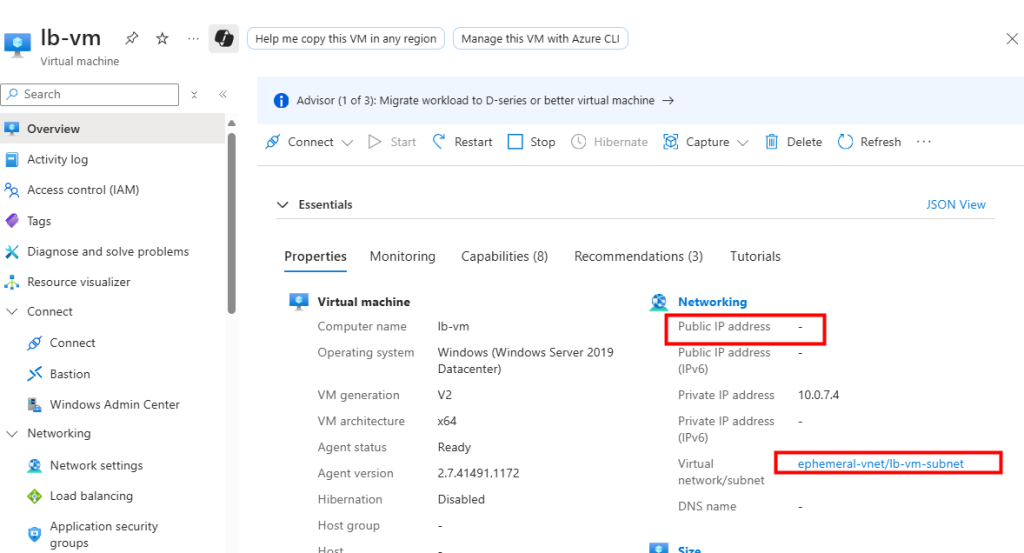Click the arrow at end of Advisor message
The width and height of the screenshot is (1024, 553).
tap(668, 101)
